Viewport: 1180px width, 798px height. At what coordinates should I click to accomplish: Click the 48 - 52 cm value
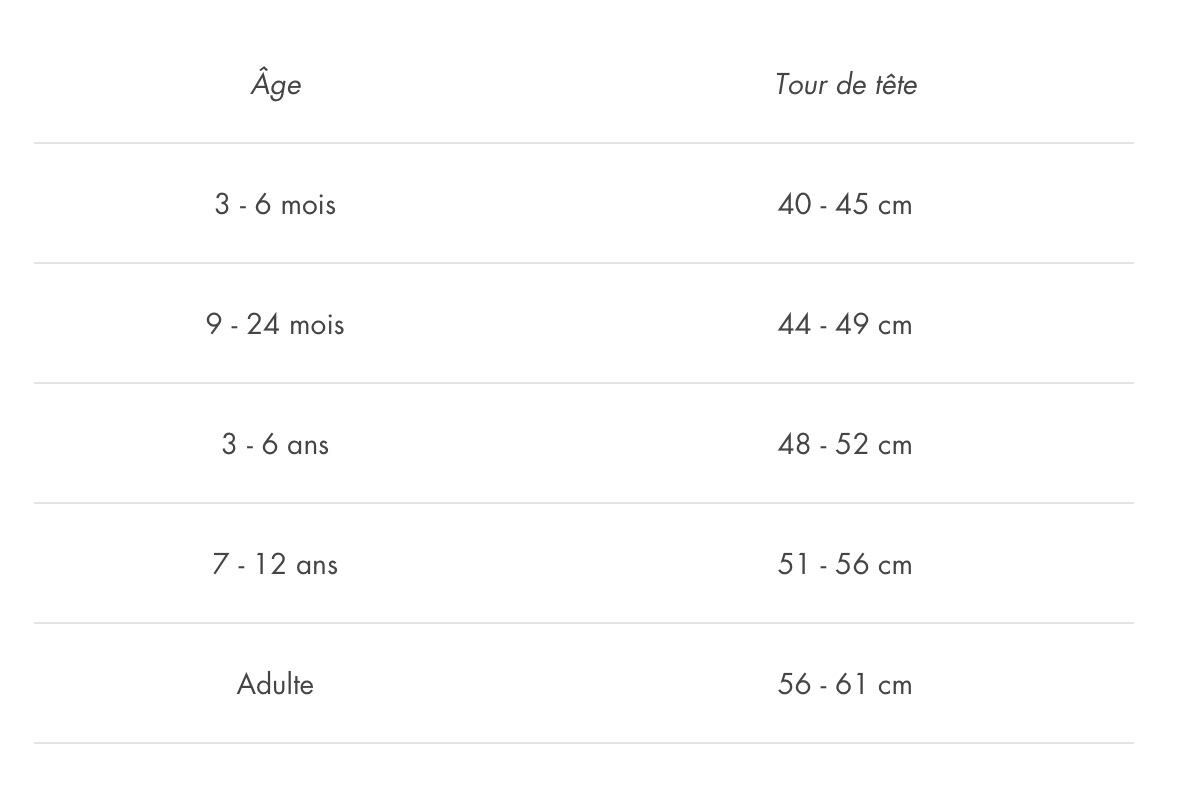tap(845, 445)
